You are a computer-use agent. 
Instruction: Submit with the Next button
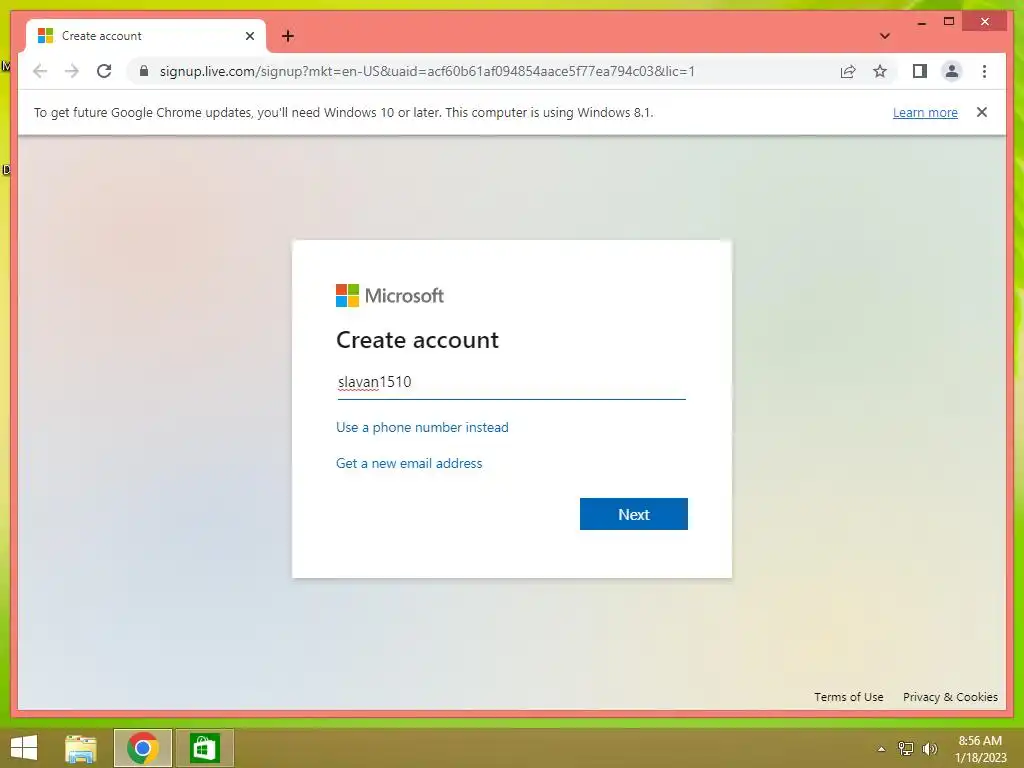633,514
